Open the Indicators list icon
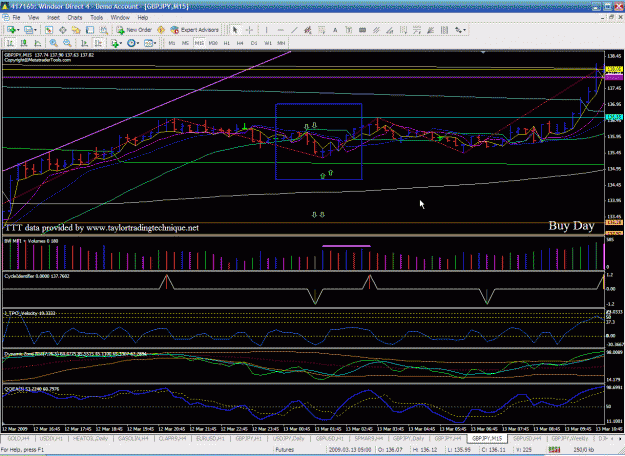 pos(114,43)
